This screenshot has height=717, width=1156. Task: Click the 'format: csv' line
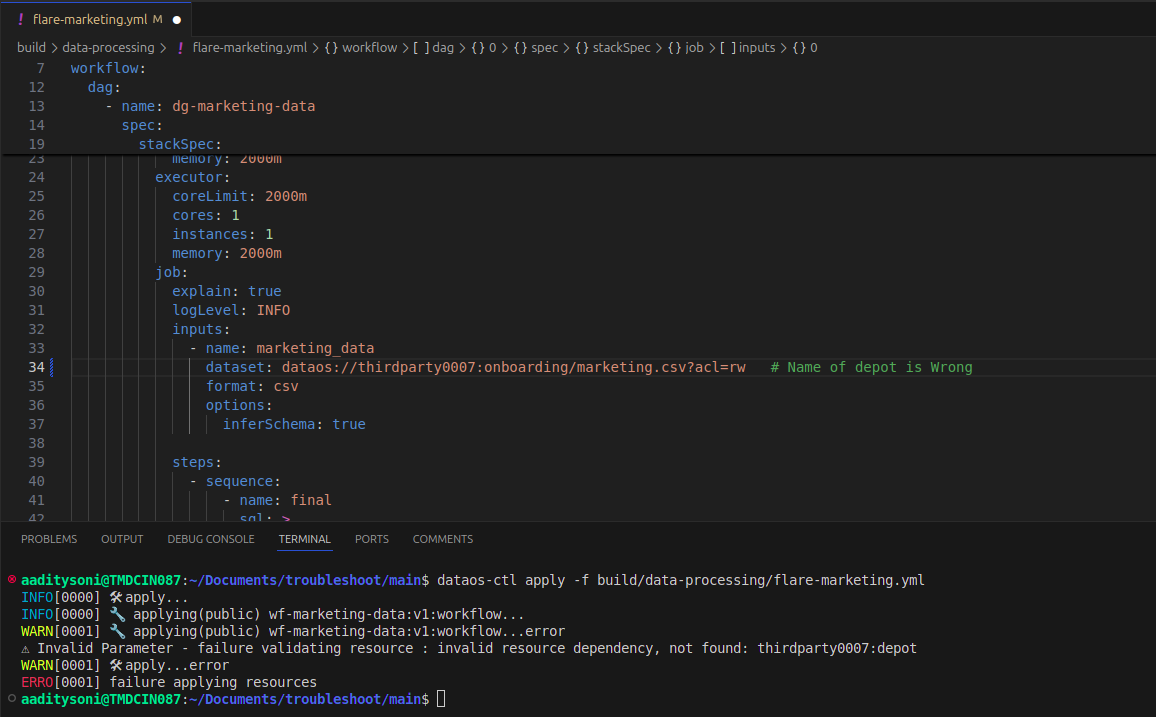pos(252,386)
